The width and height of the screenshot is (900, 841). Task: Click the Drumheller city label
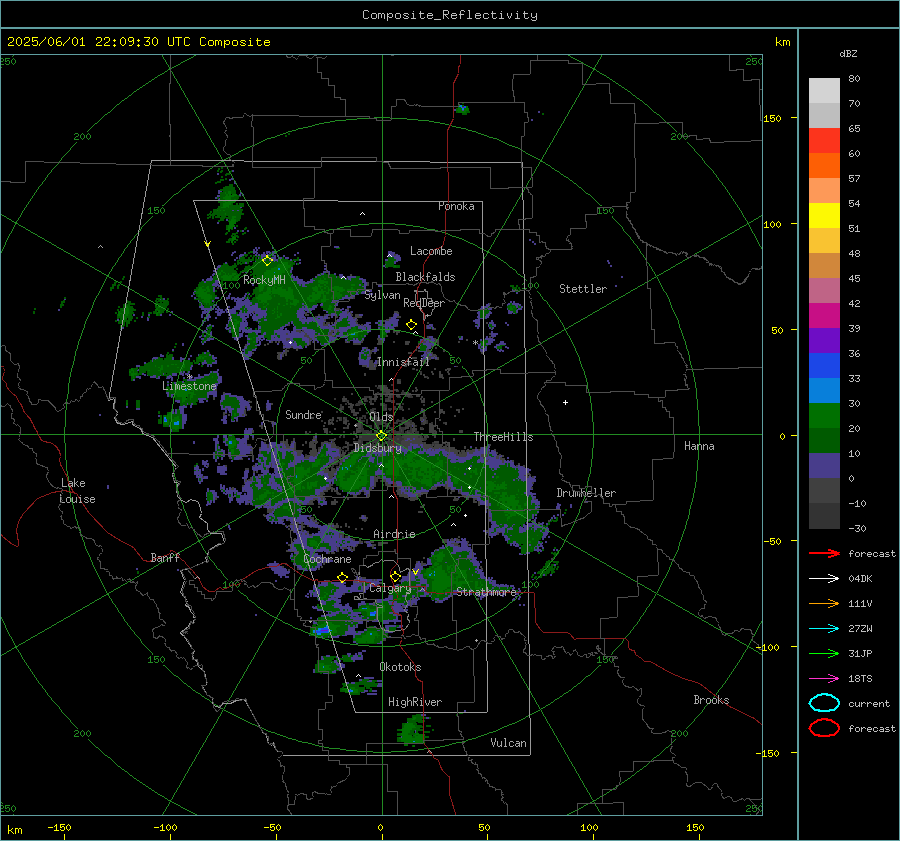click(x=586, y=493)
